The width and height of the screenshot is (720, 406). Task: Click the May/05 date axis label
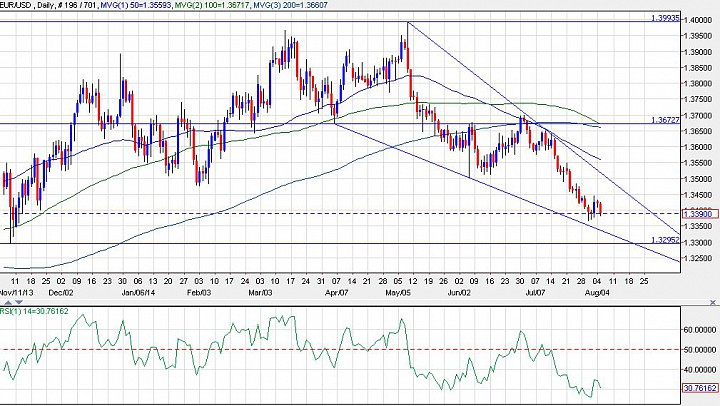pyautogui.click(x=398, y=293)
